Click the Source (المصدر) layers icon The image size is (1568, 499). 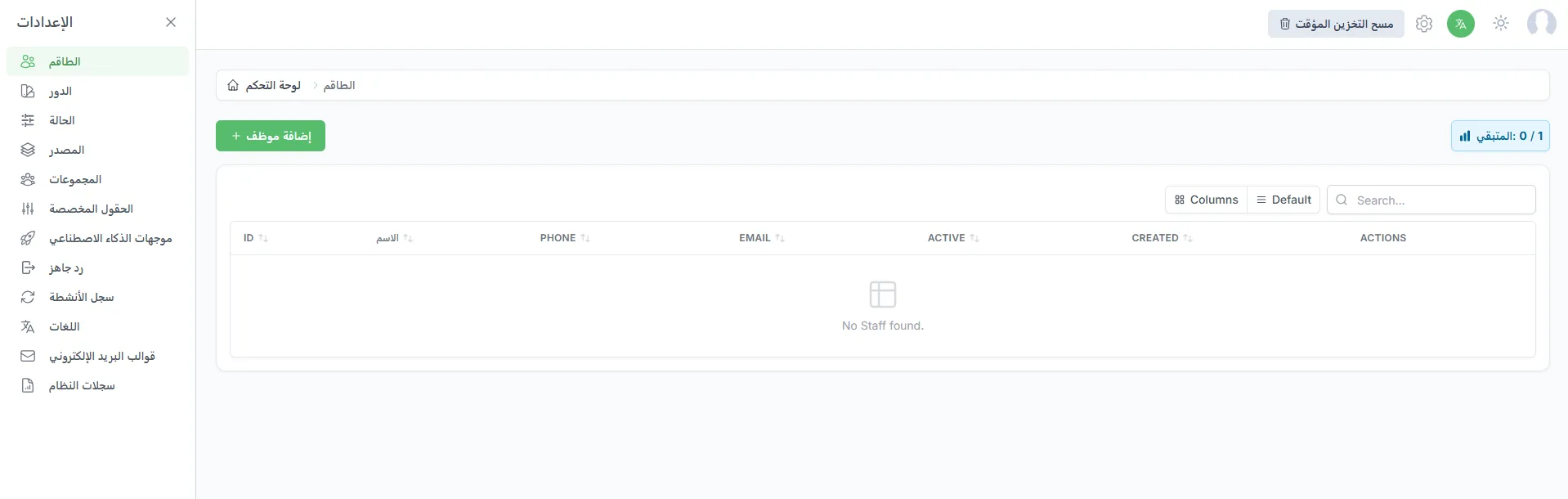(28, 150)
